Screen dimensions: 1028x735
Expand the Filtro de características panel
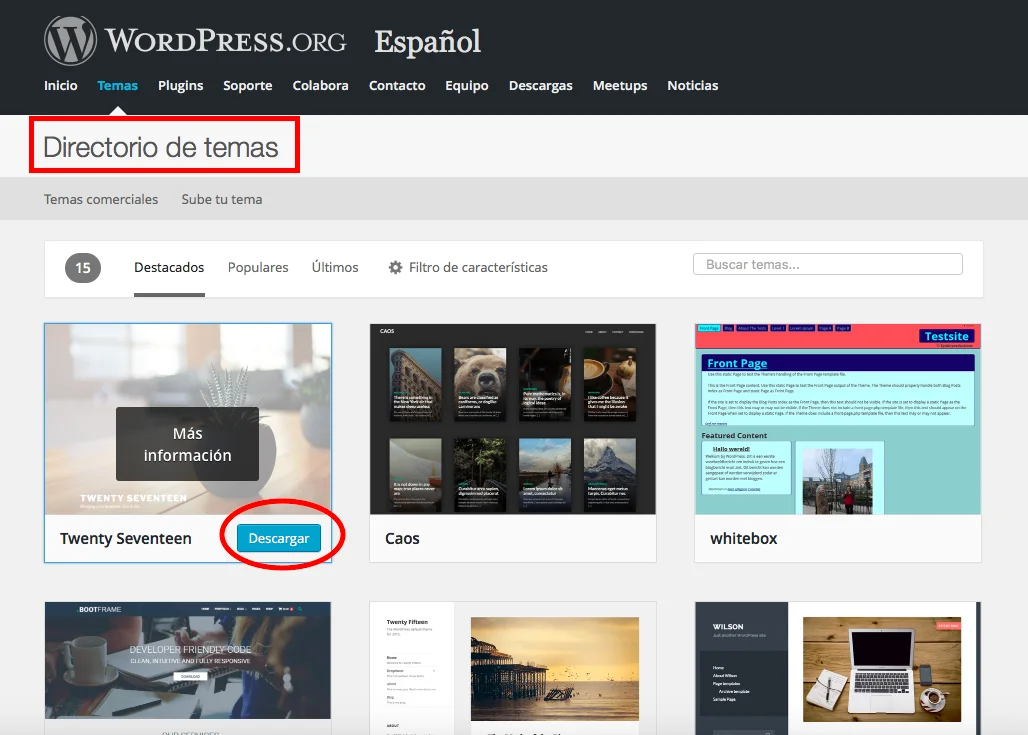(478, 268)
